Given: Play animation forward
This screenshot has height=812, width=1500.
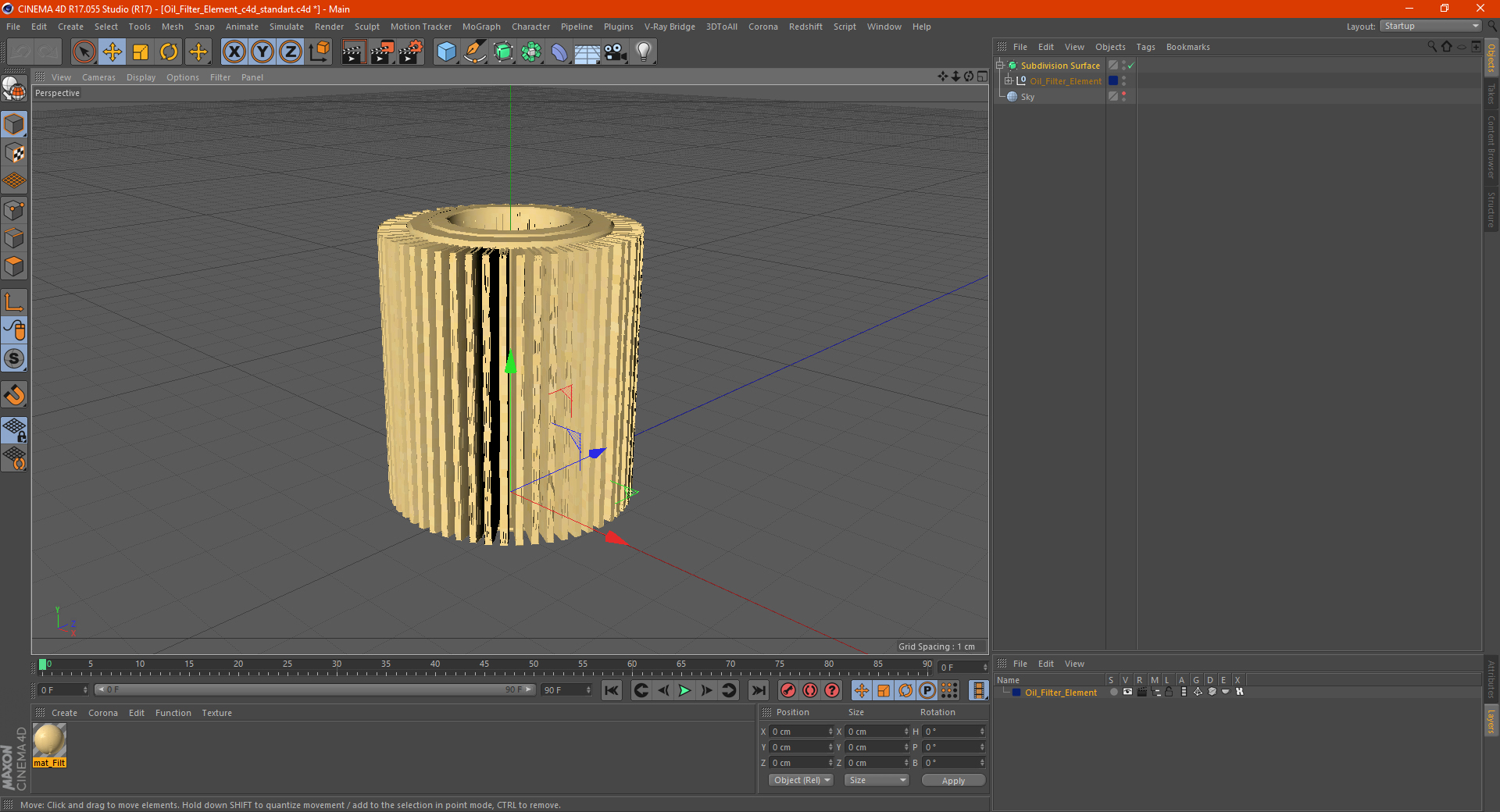Looking at the screenshot, I should tap(684, 690).
